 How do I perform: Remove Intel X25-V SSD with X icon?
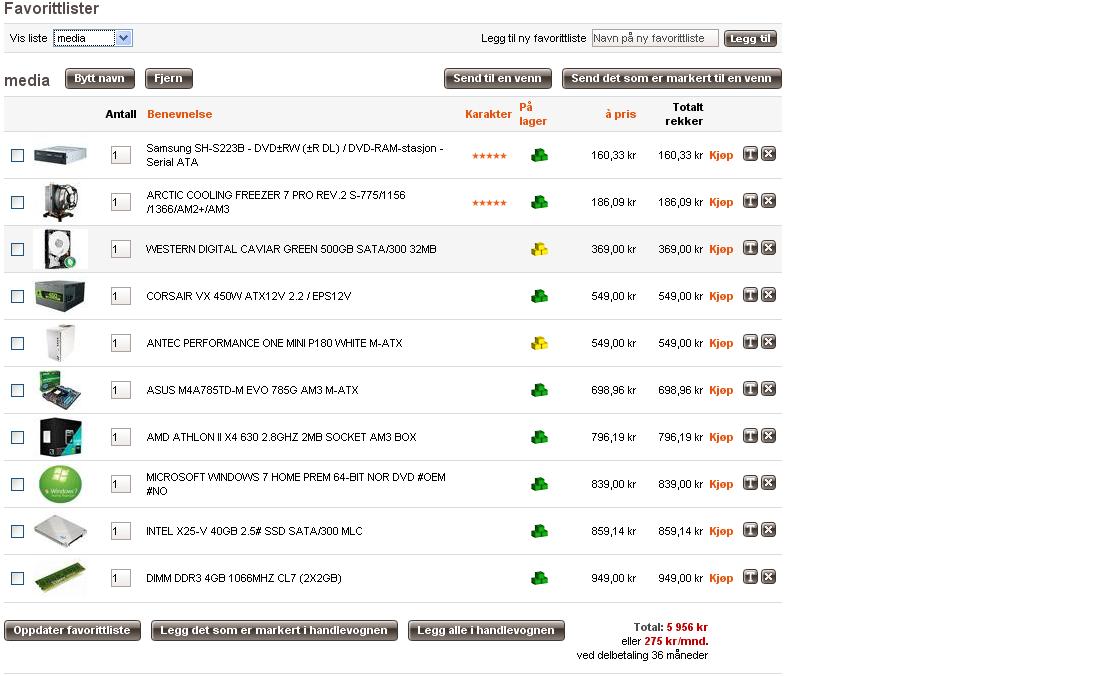(768, 530)
